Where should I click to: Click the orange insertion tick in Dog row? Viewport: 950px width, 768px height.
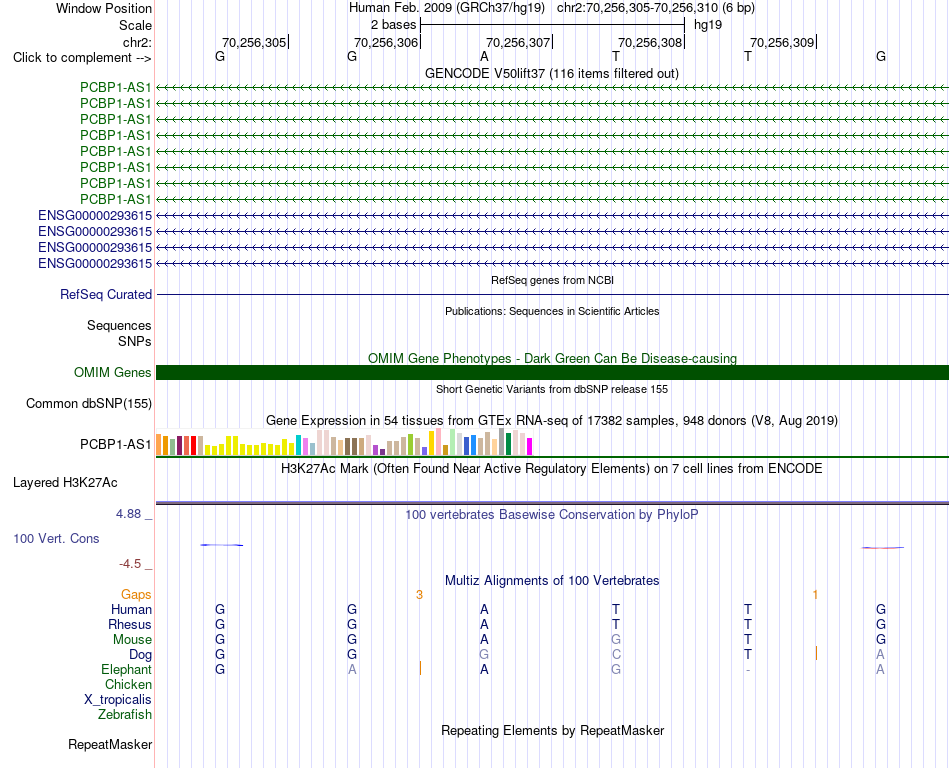click(816, 653)
